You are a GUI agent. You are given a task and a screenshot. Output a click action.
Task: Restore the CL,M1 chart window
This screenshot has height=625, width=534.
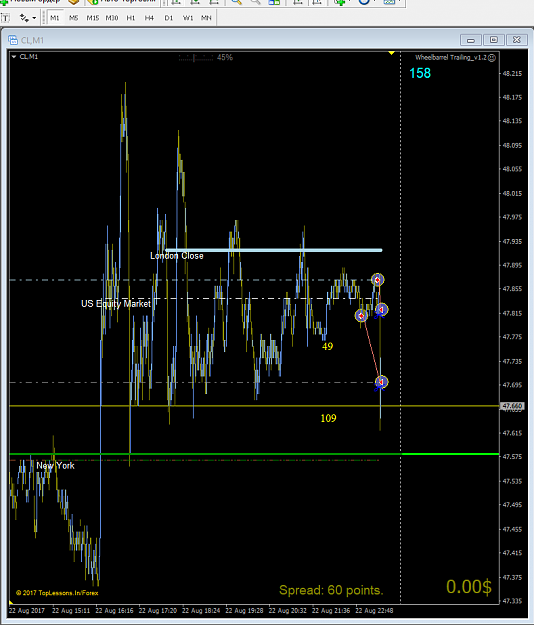point(494,40)
